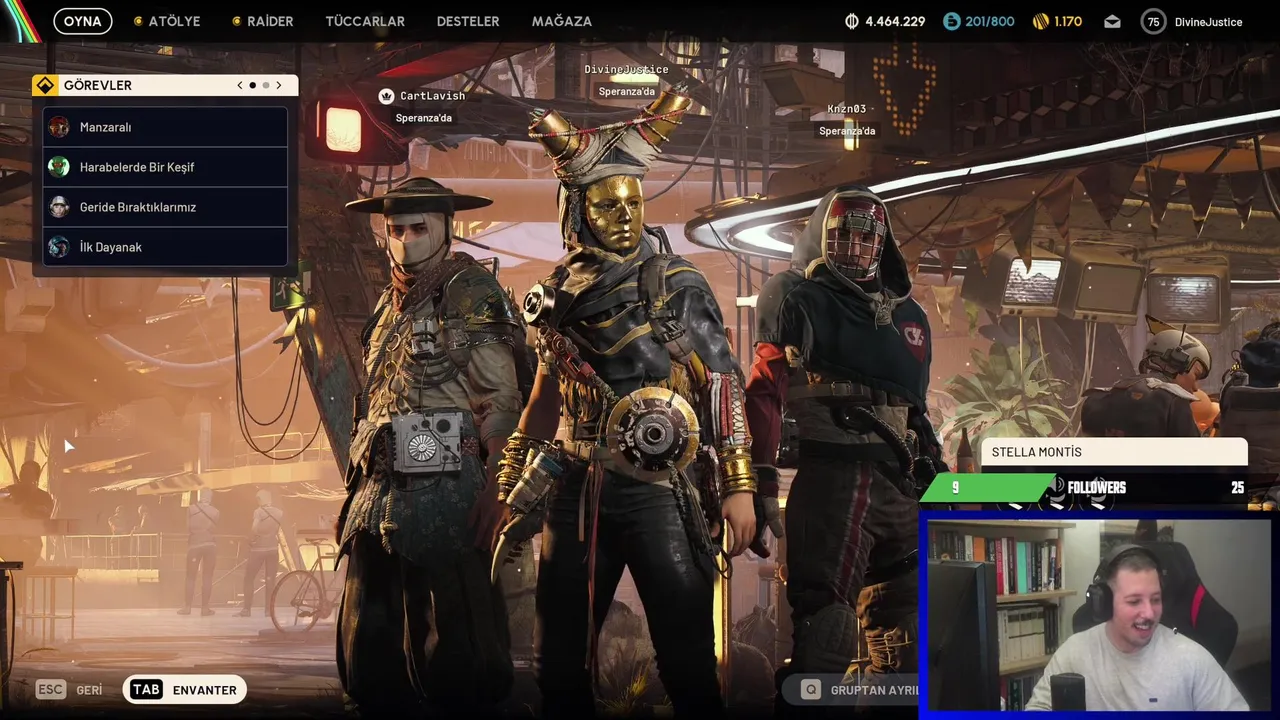Click the level 75 badge
The image size is (1280, 720).
click(x=1154, y=21)
